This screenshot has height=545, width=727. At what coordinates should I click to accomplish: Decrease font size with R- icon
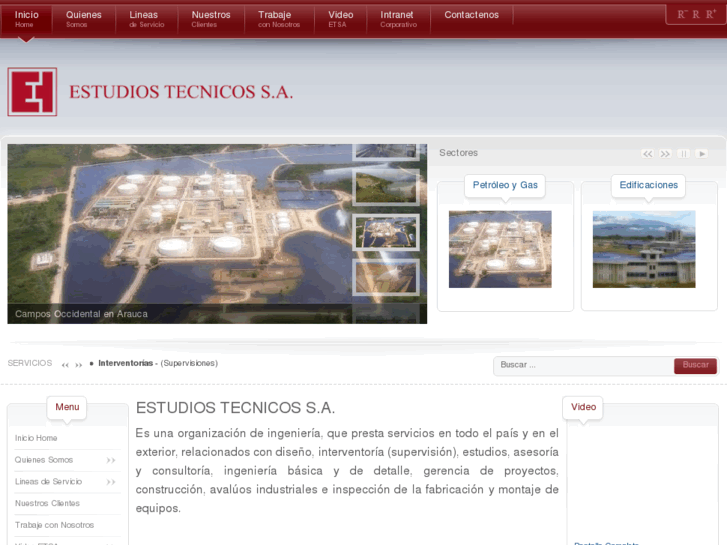[682, 14]
